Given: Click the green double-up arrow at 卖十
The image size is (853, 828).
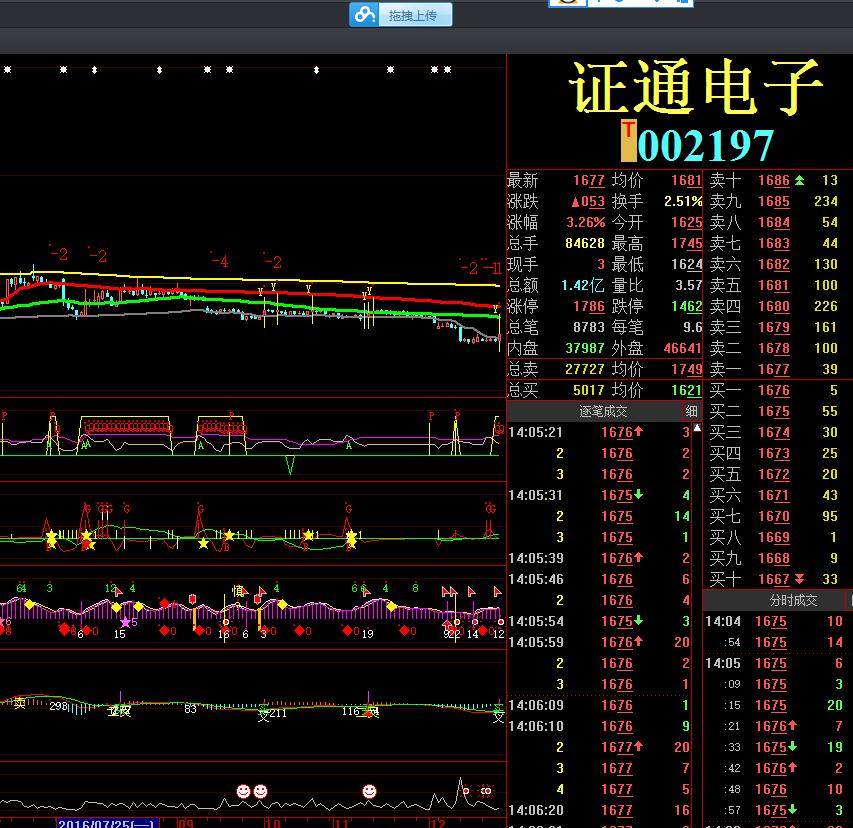Looking at the screenshot, I should tap(799, 181).
